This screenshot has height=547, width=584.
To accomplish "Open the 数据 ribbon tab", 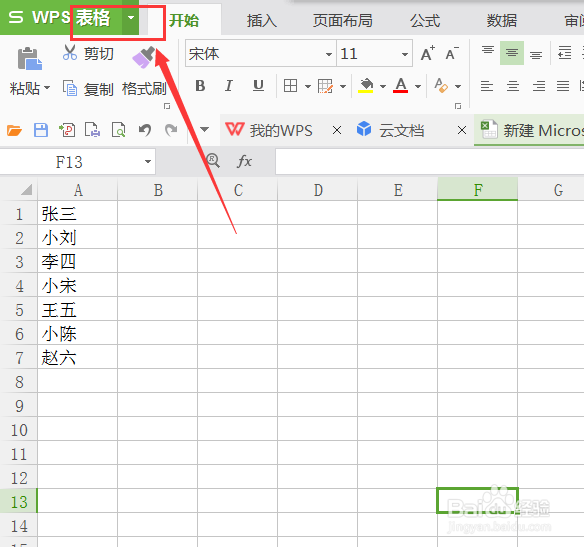I will [x=502, y=20].
